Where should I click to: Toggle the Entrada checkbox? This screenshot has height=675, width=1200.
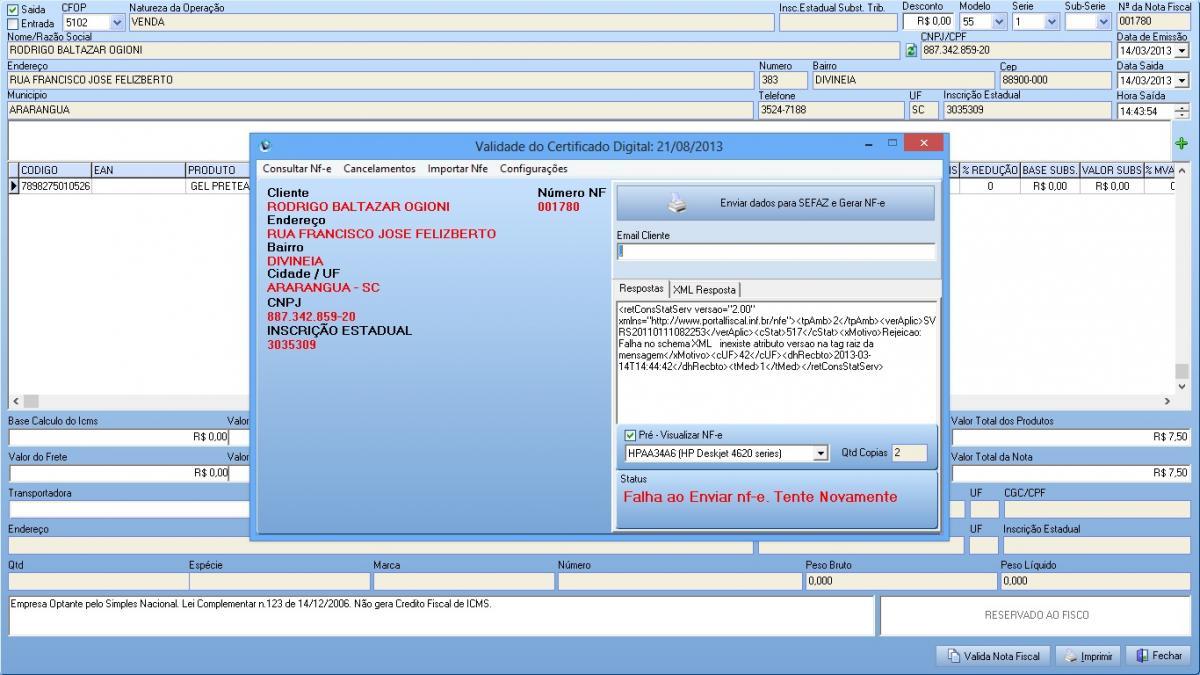click(x=13, y=23)
